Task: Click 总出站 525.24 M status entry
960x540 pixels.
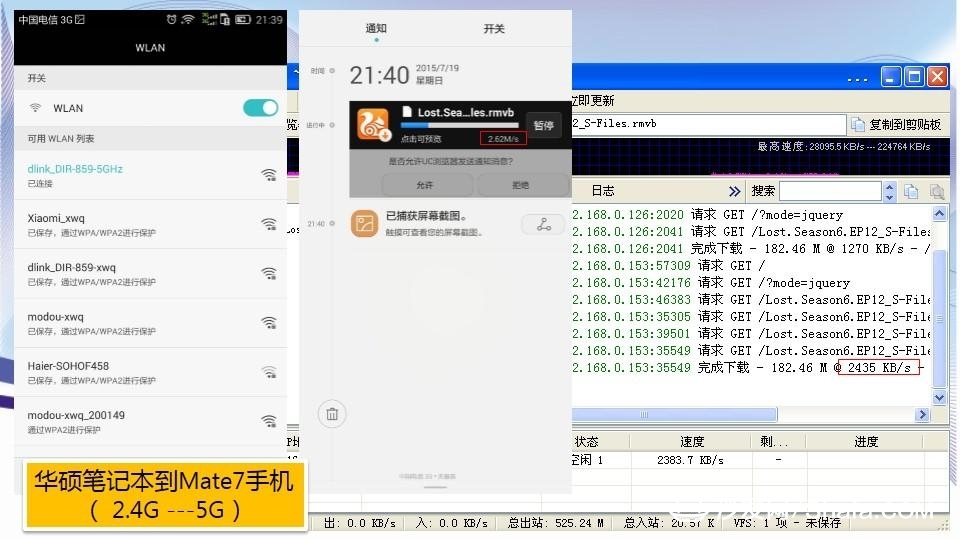Action: [x=555, y=523]
